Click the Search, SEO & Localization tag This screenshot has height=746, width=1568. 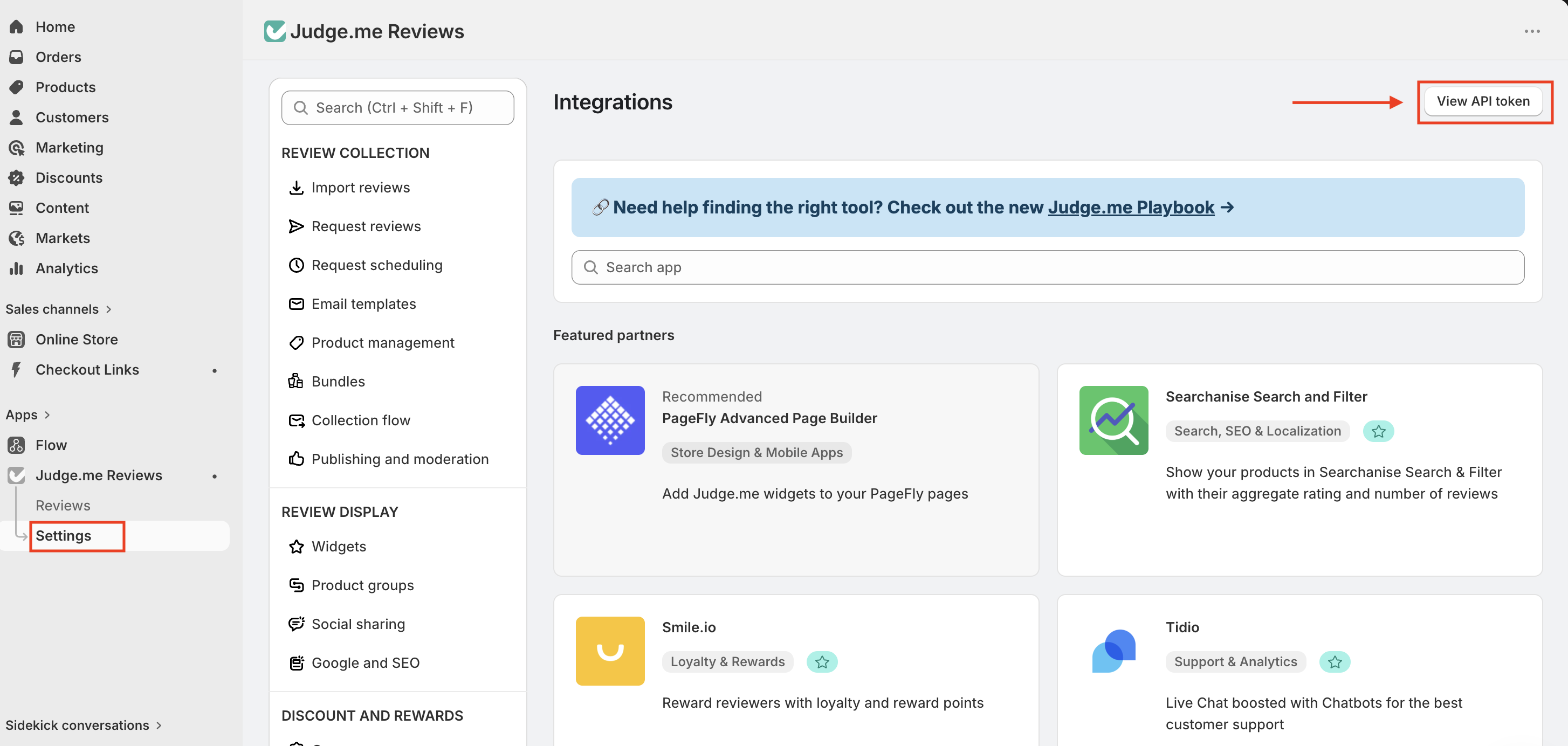click(x=1257, y=431)
